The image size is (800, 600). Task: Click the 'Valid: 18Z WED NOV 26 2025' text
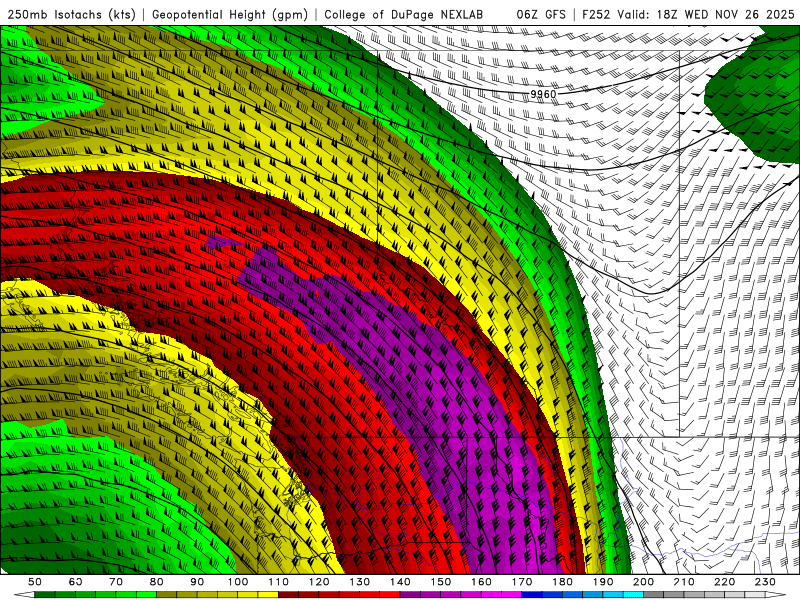tap(706, 15)
